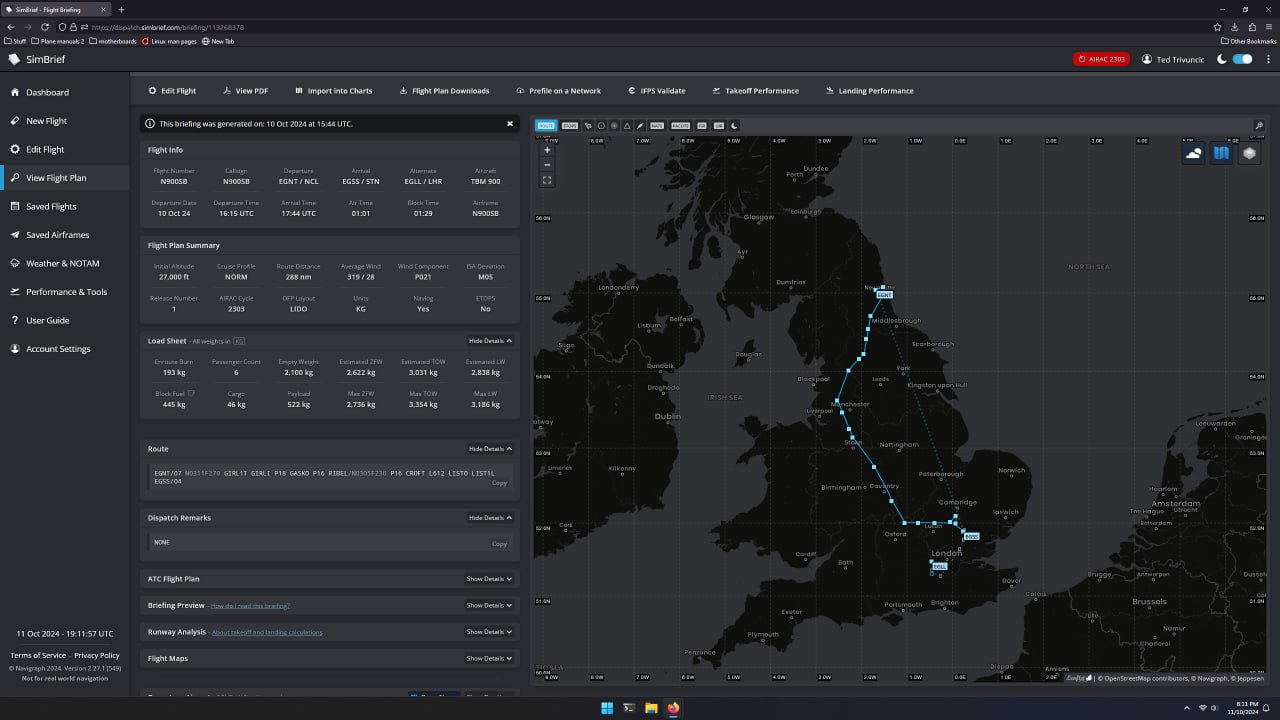Open Privacy Policy link
Image resolution: width=1280 pixels, height=720 pixels.
(x=97, y=655)
